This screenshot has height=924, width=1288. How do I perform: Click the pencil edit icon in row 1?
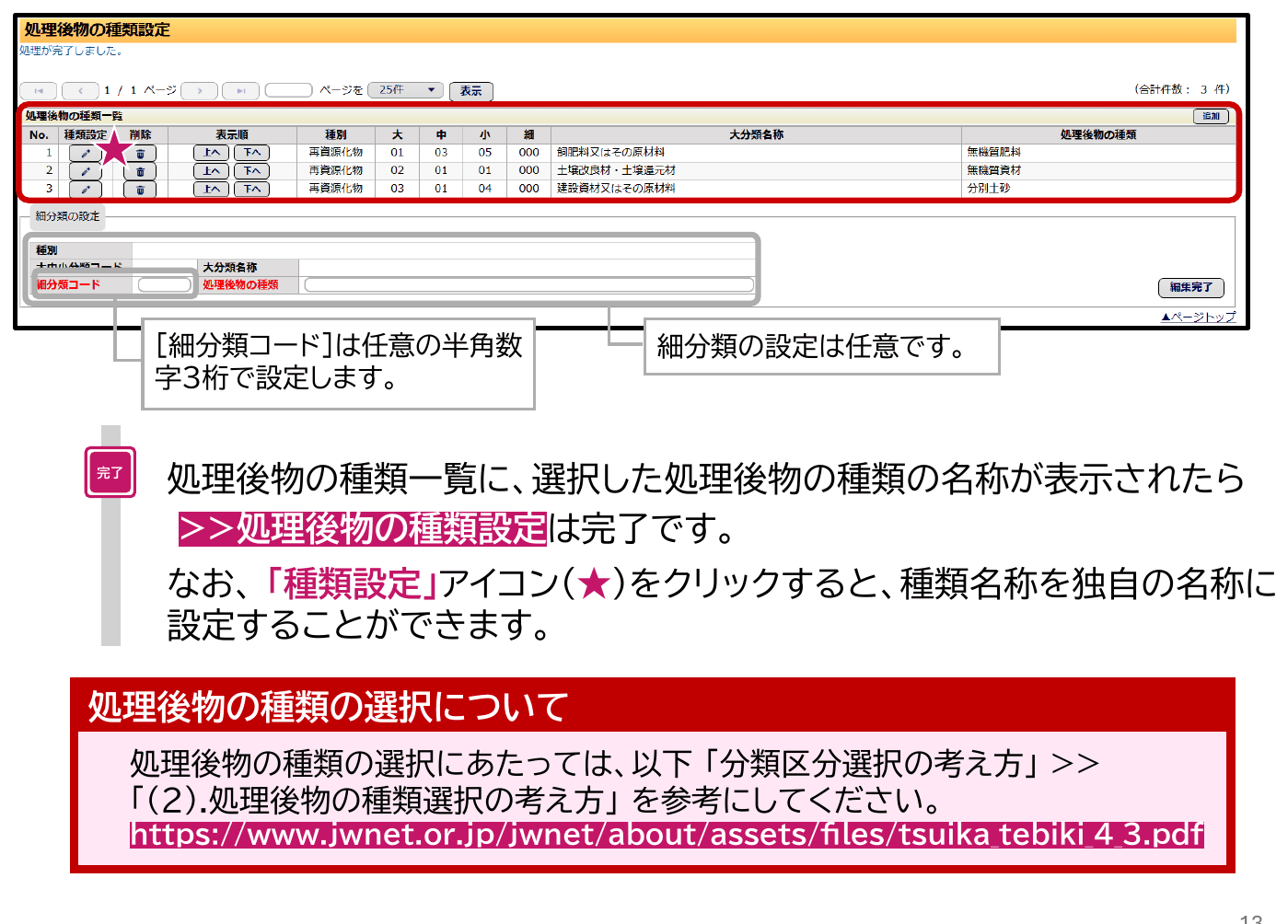pyautogui.click(x=86, y=153)
